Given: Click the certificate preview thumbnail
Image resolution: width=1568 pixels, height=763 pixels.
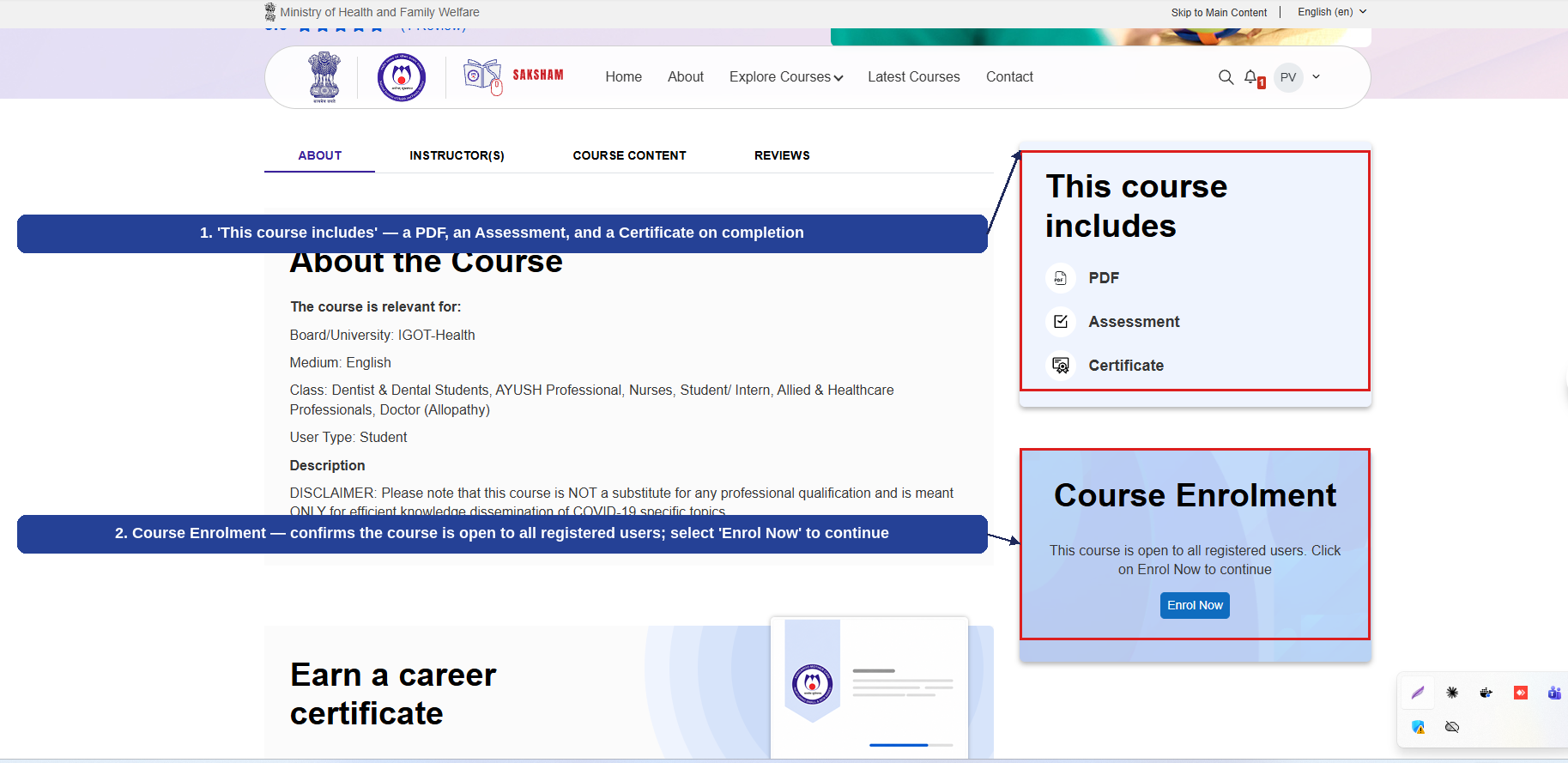Looking at the screenshot, I should [869, 687].
